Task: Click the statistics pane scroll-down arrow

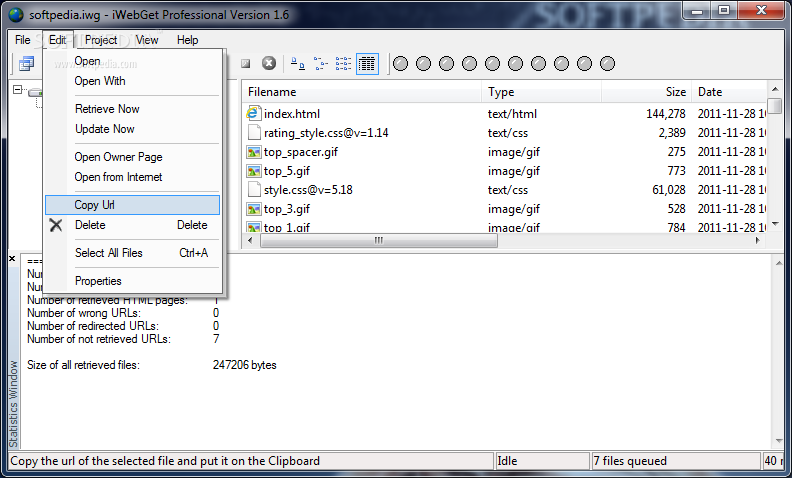Action: (x=778, y=441)
